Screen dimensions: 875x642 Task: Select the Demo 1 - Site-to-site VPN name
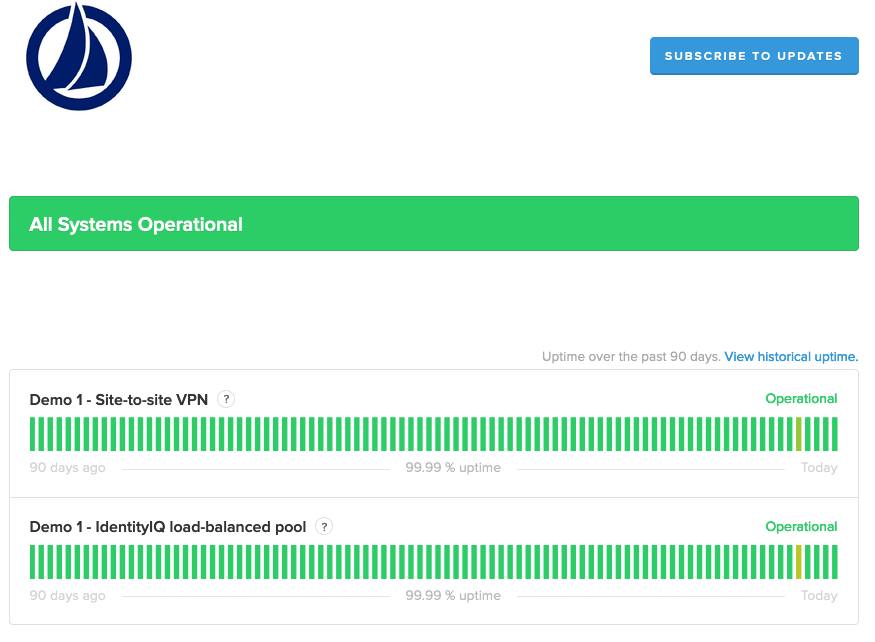click(119, 400)
